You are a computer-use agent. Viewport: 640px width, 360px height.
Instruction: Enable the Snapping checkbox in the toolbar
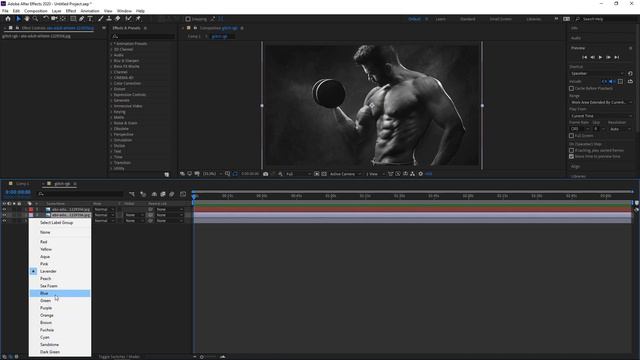point(188,19)
